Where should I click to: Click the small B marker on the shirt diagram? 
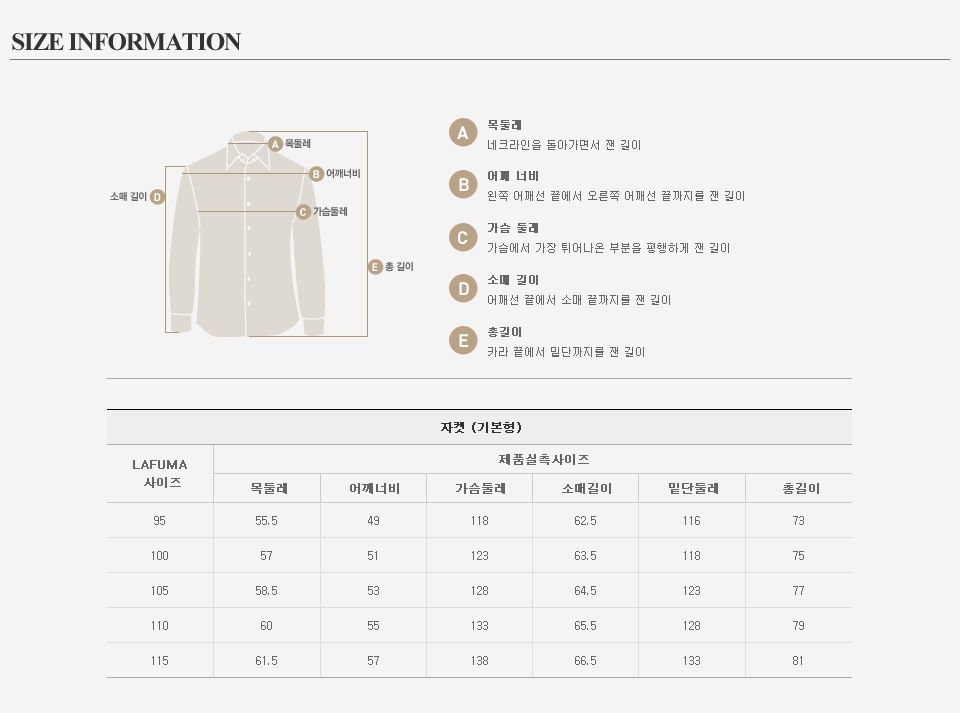click(x=316, y=173)
